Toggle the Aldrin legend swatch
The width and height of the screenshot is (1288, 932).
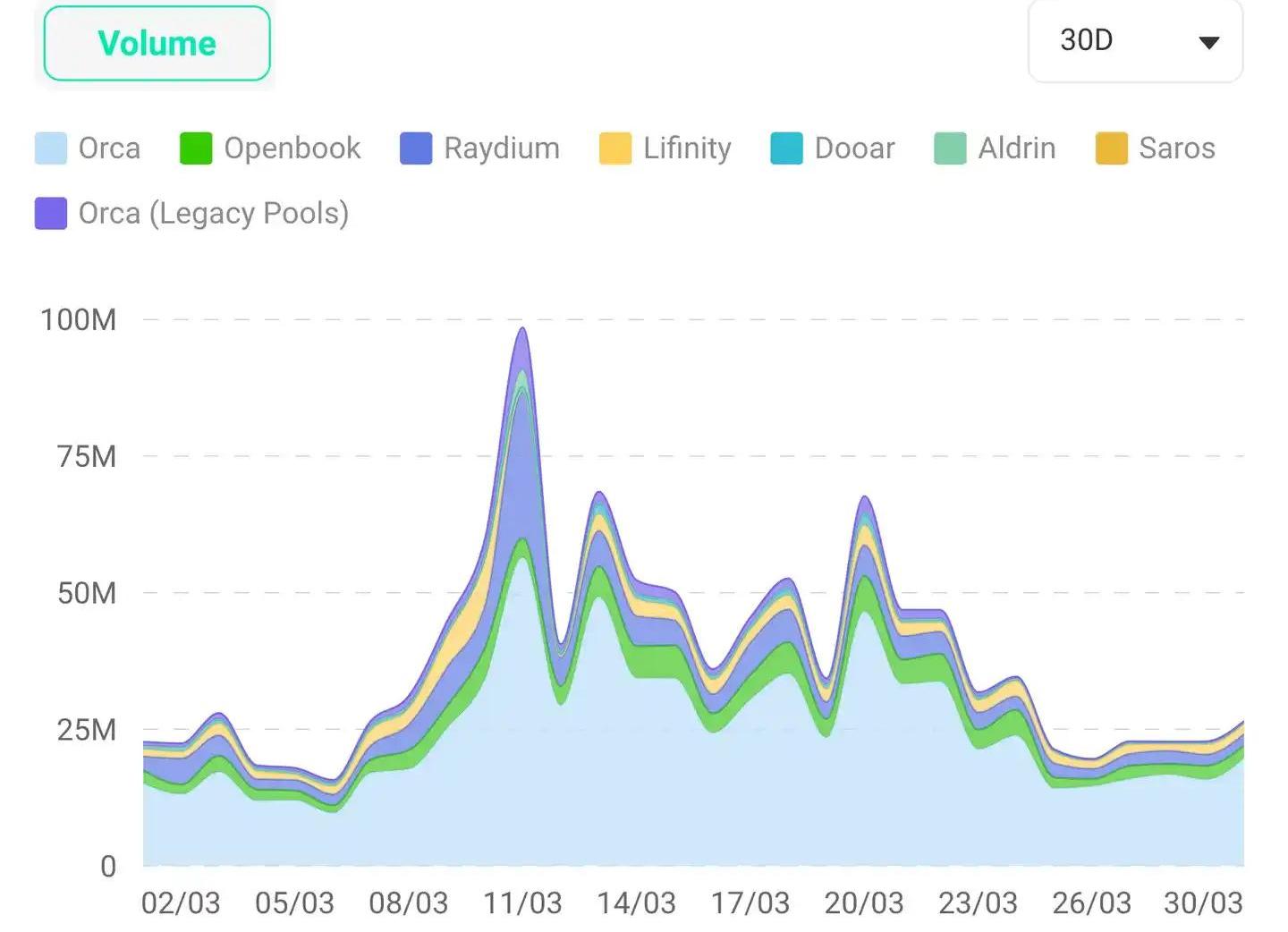(950, 148)
